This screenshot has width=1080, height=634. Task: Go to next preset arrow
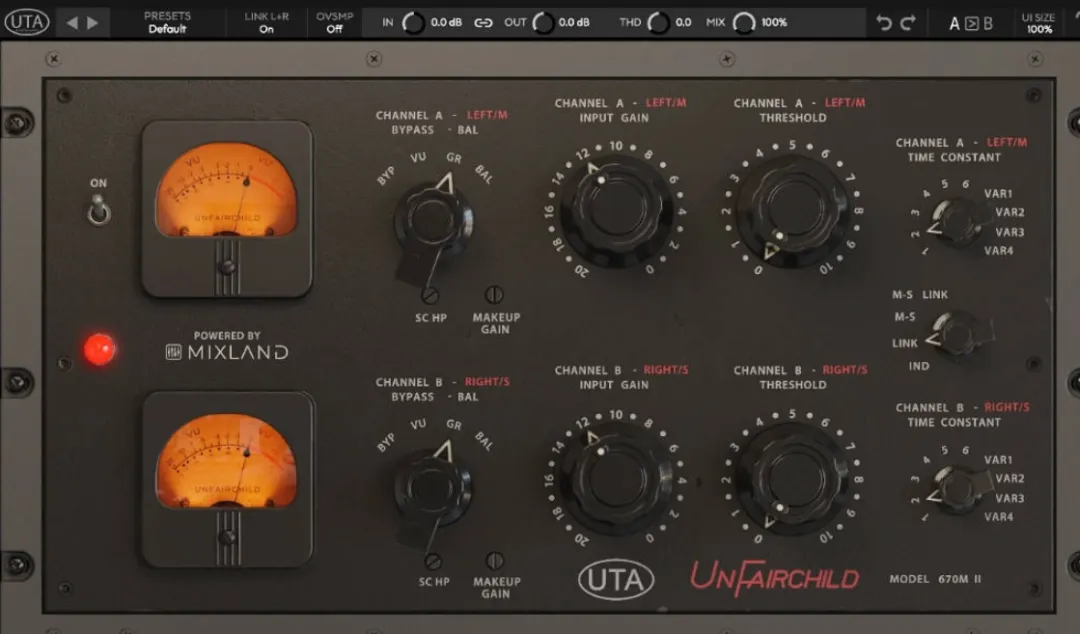(x=92, y=23)
